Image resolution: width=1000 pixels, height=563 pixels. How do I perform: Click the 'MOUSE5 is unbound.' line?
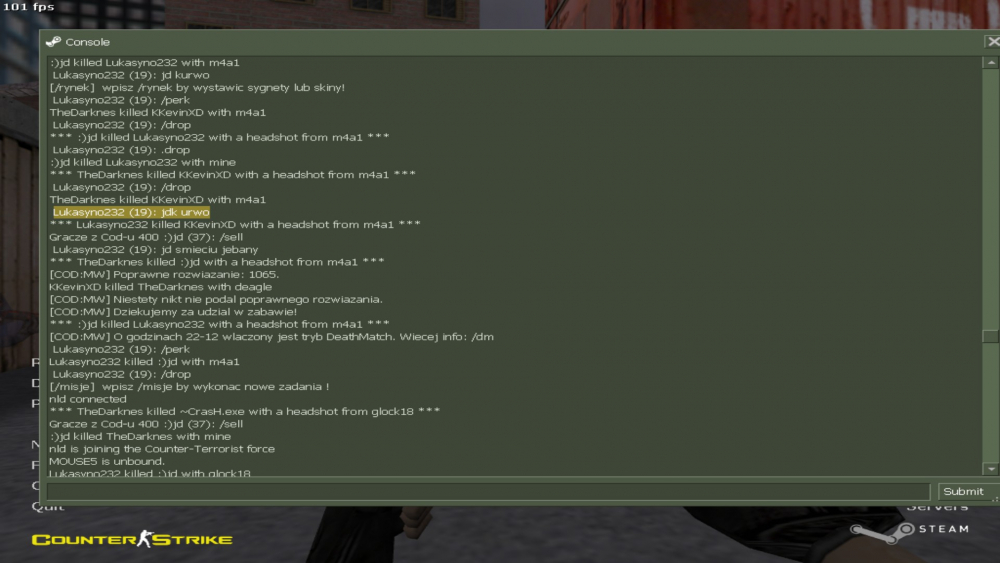[x=107, y=462]
